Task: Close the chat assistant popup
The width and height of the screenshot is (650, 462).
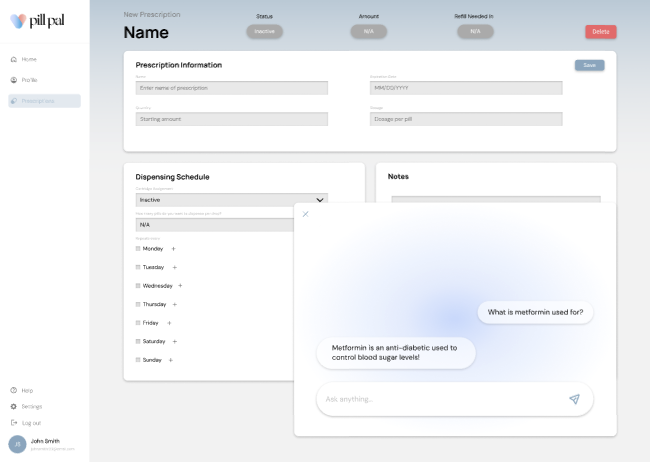Action: click(x=305, y=214)
